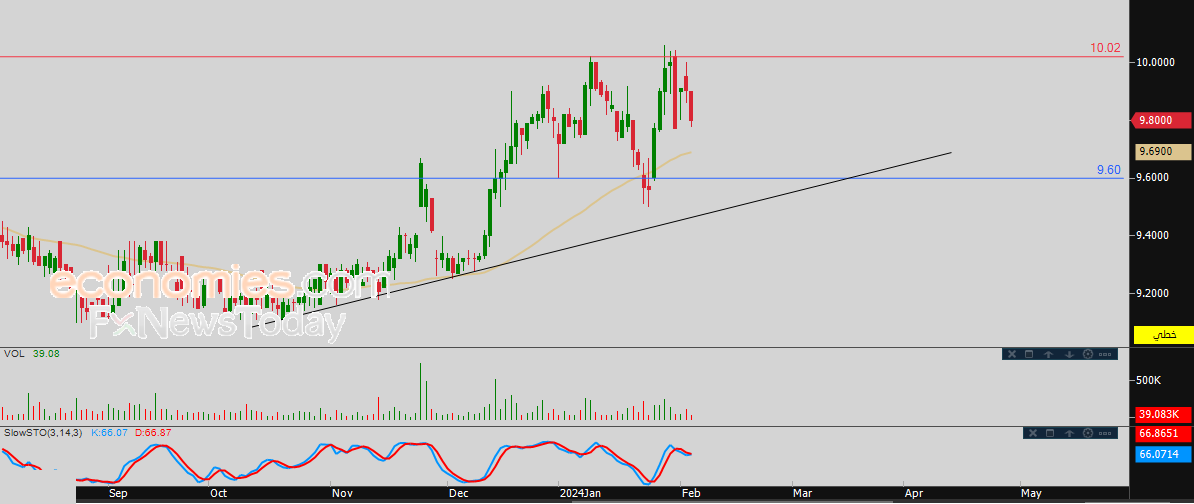Click the SlowSTO(3,14,3) indicator label

[43, 432]
